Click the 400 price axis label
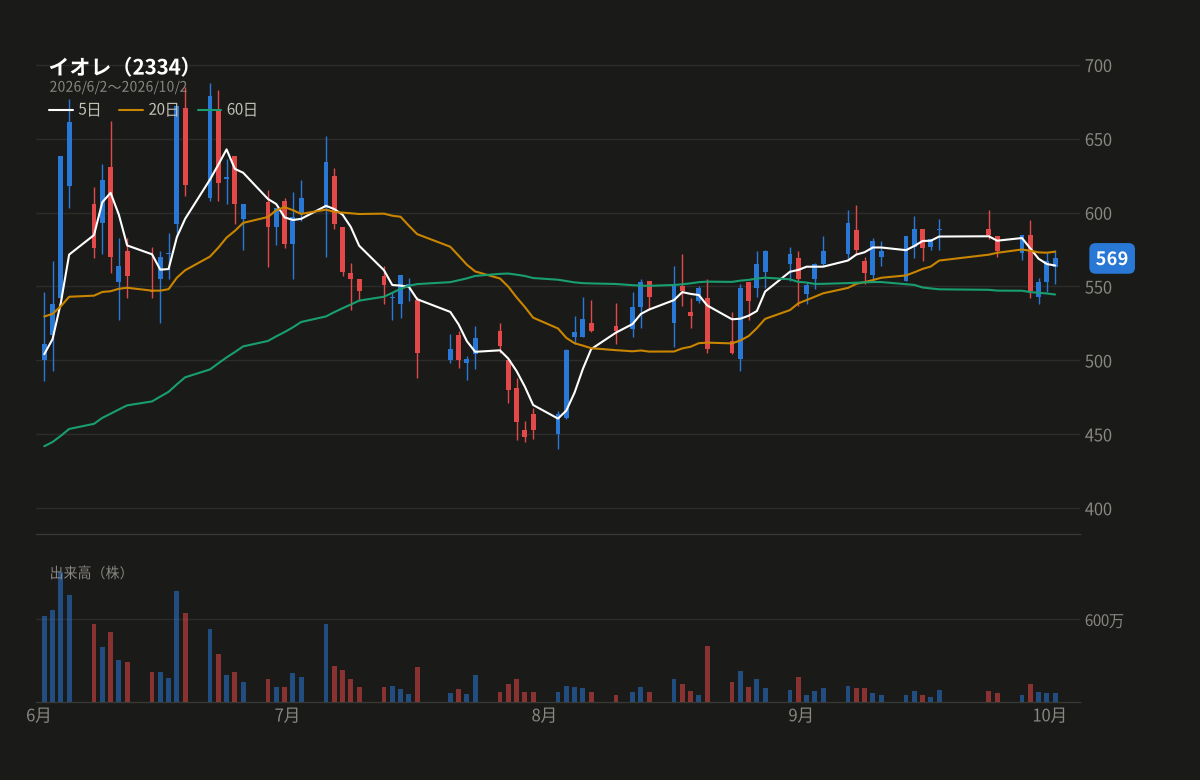The width and height of the screenshot is (1200, 780). (1099, 509)
